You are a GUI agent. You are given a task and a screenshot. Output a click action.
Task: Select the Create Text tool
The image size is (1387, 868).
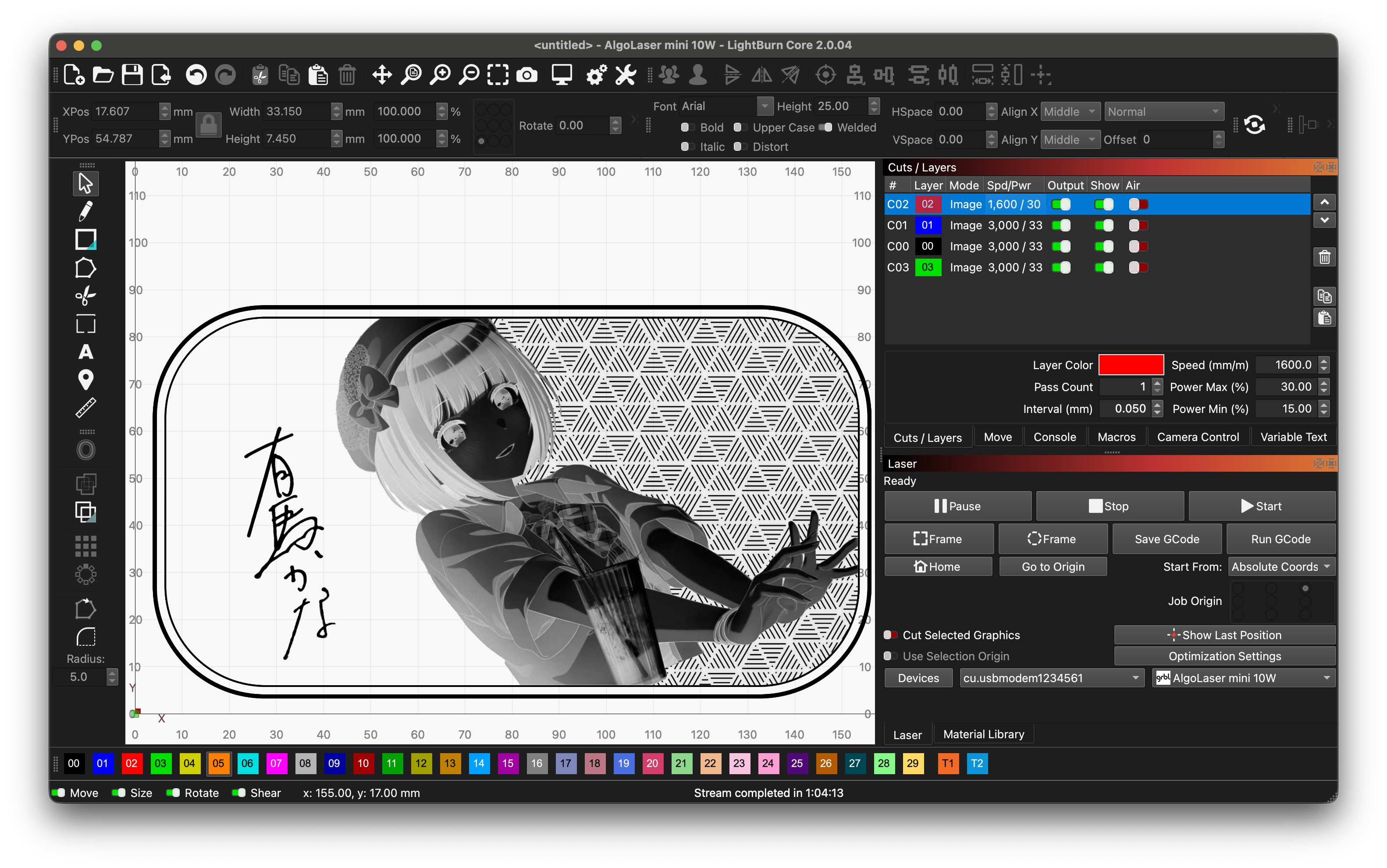tap(85, 352)
